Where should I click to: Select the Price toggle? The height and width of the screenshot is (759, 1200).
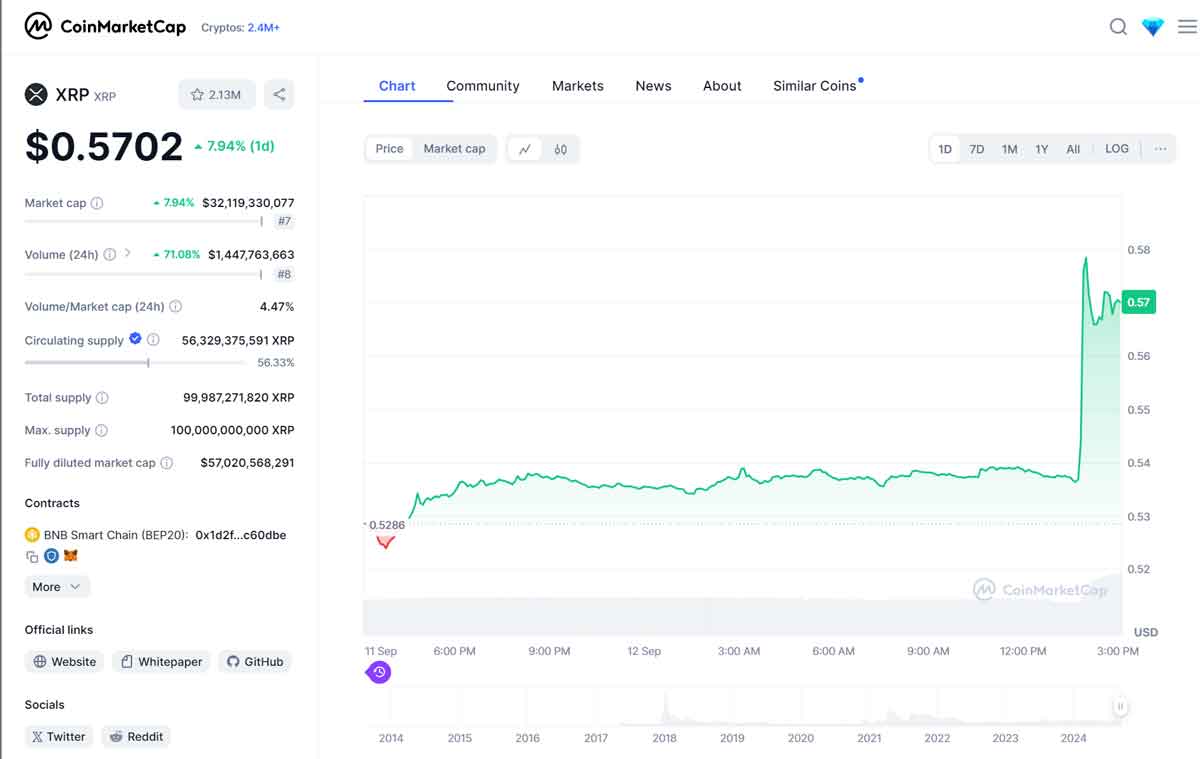pos(389,149)
